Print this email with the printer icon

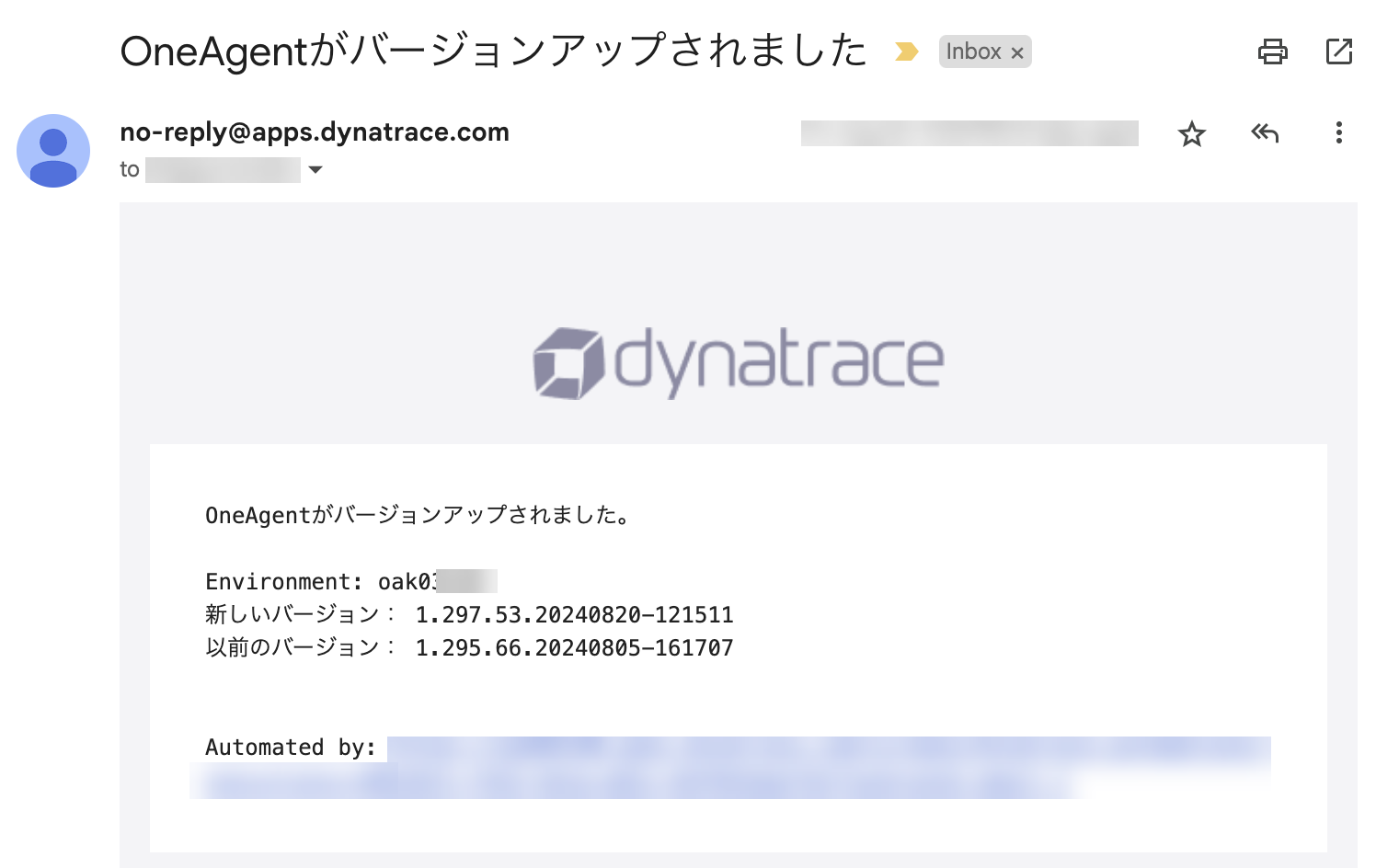click(x=1273, y=51)
